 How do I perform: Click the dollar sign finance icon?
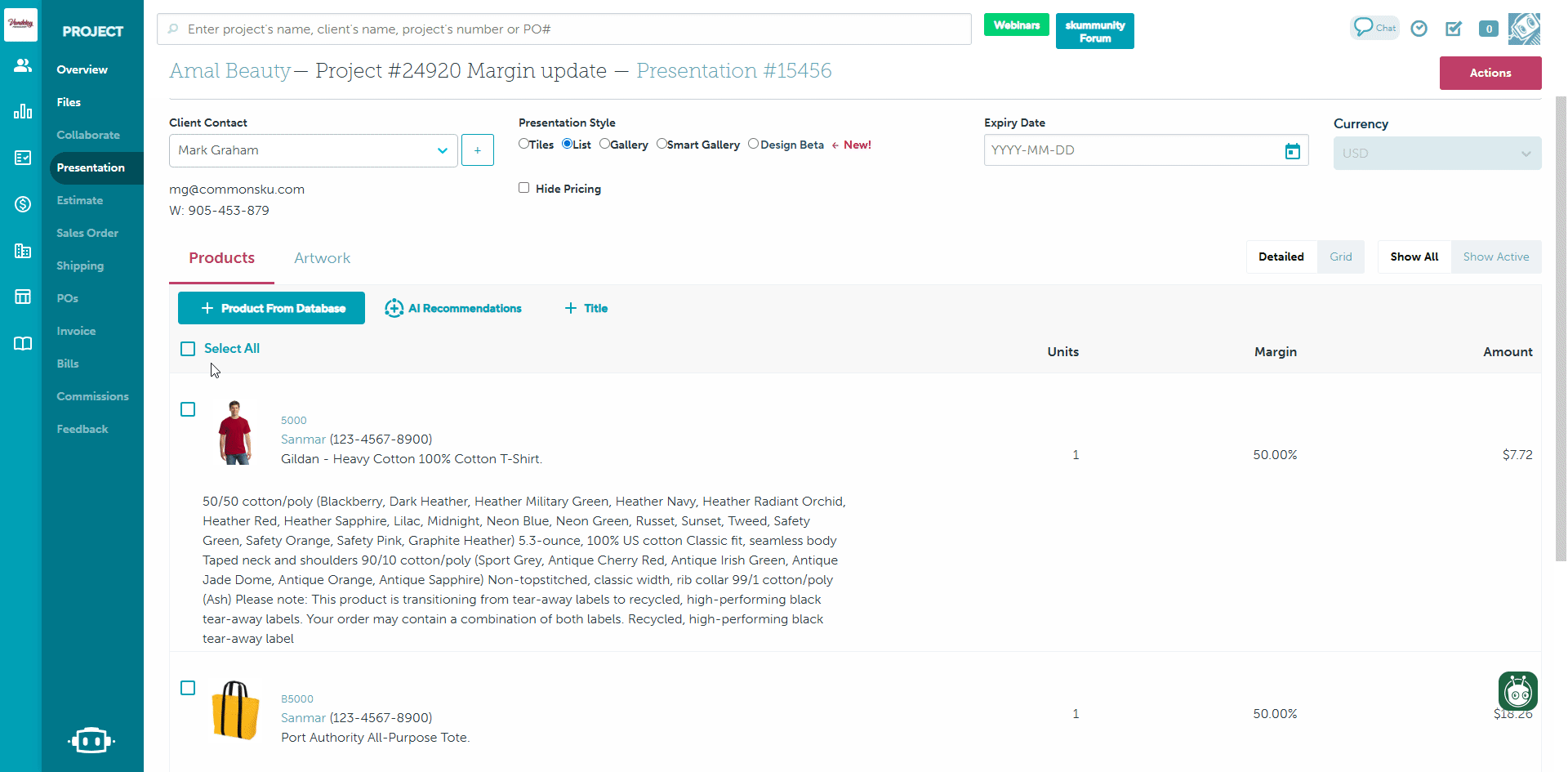[23, 204]
